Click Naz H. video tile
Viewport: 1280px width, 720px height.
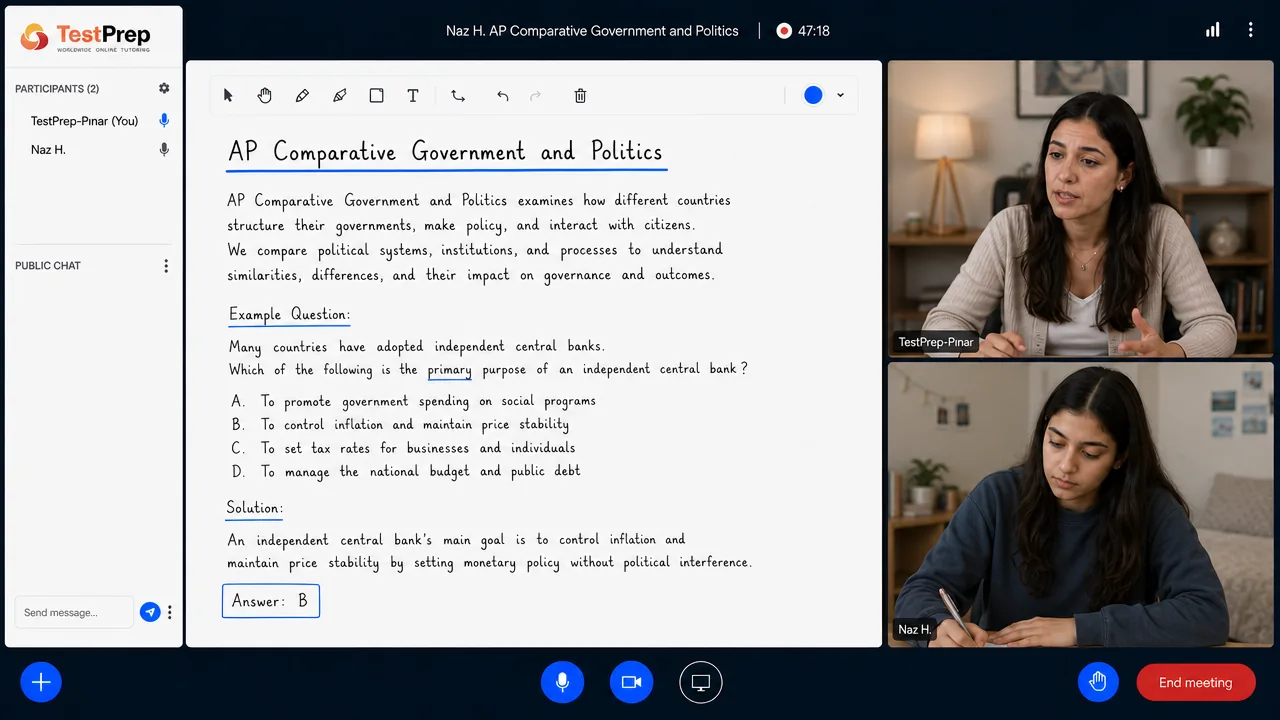pos(1081,504)
